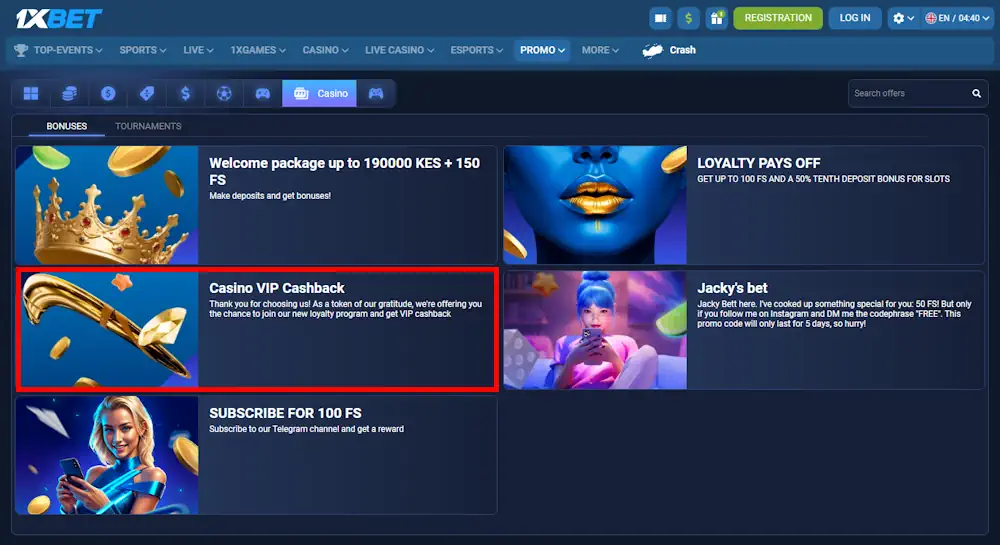Select the stacked coins category icon

[x=69, y=93]
